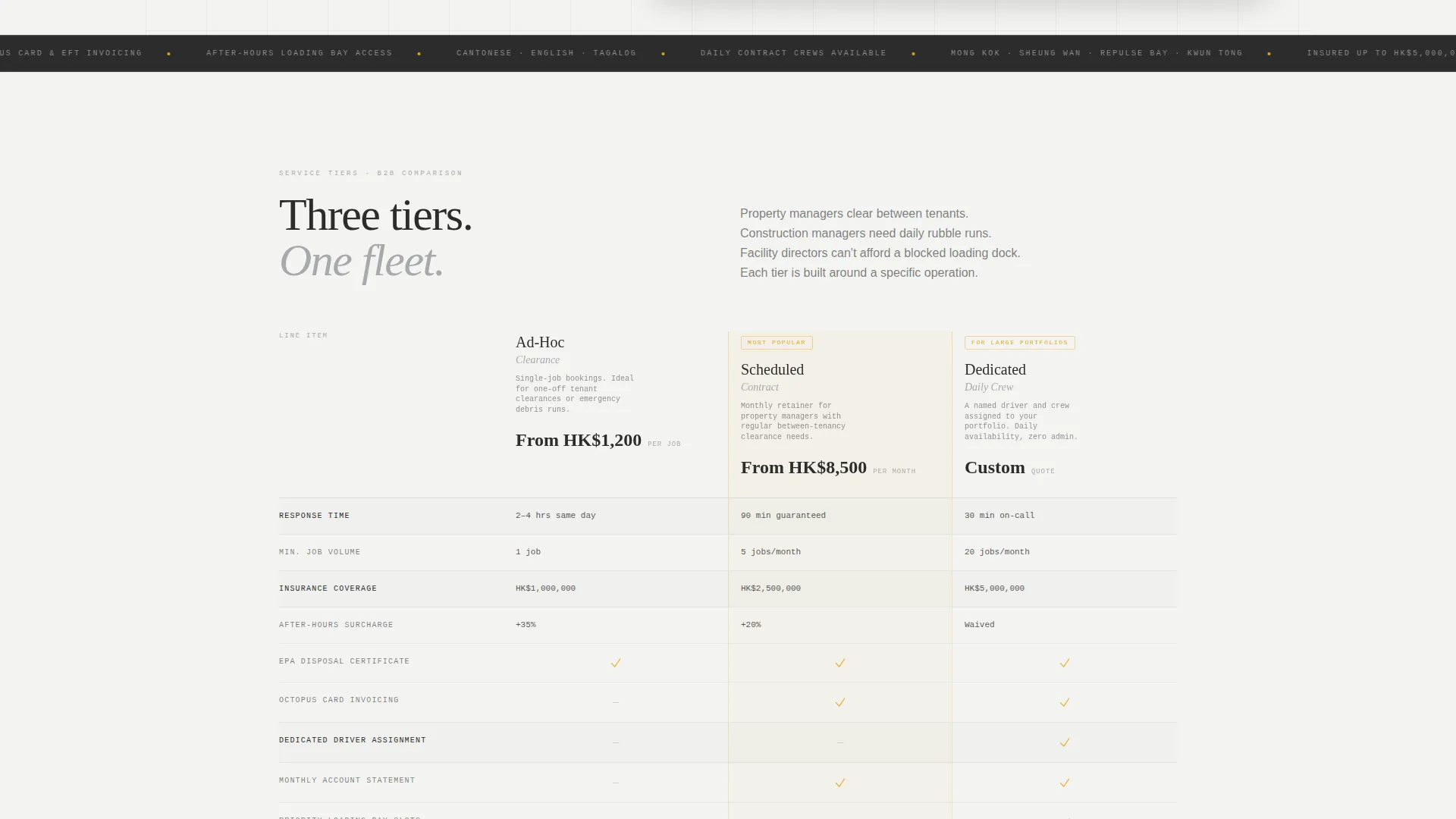This screenshot has height=819, width=1456.
Task: Select the Dedicated tier heading
Action: 995,370
